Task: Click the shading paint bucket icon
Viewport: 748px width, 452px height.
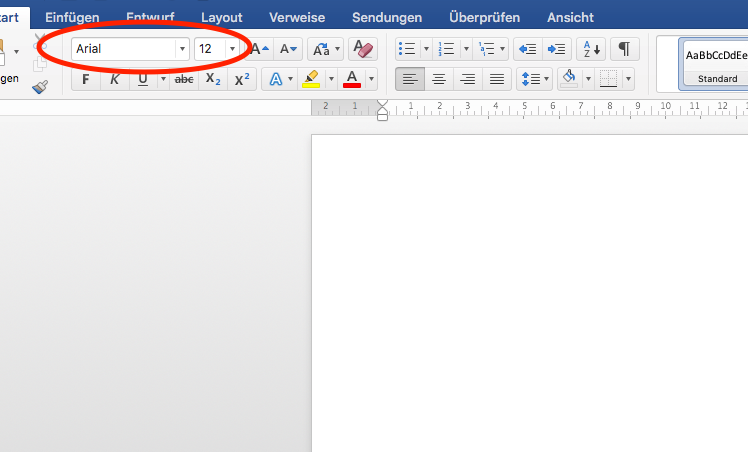Action: [x=569, y=79]
